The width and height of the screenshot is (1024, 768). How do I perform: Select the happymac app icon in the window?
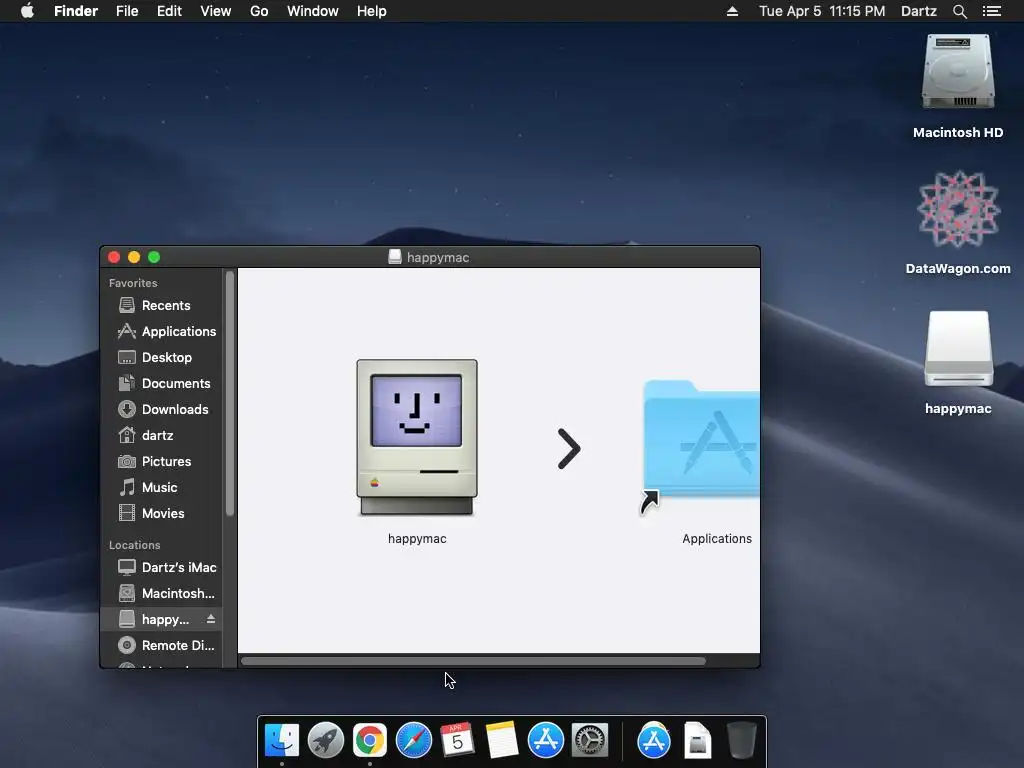click(x=417, y=438)
